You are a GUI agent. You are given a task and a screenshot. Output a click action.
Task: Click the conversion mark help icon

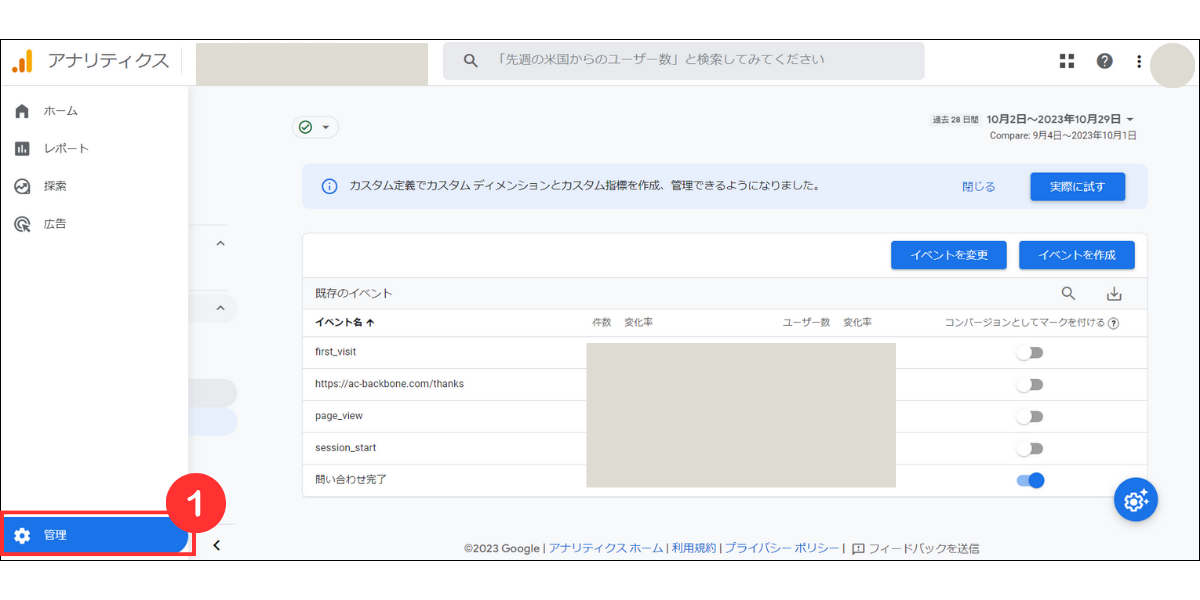pos(1113,323)
